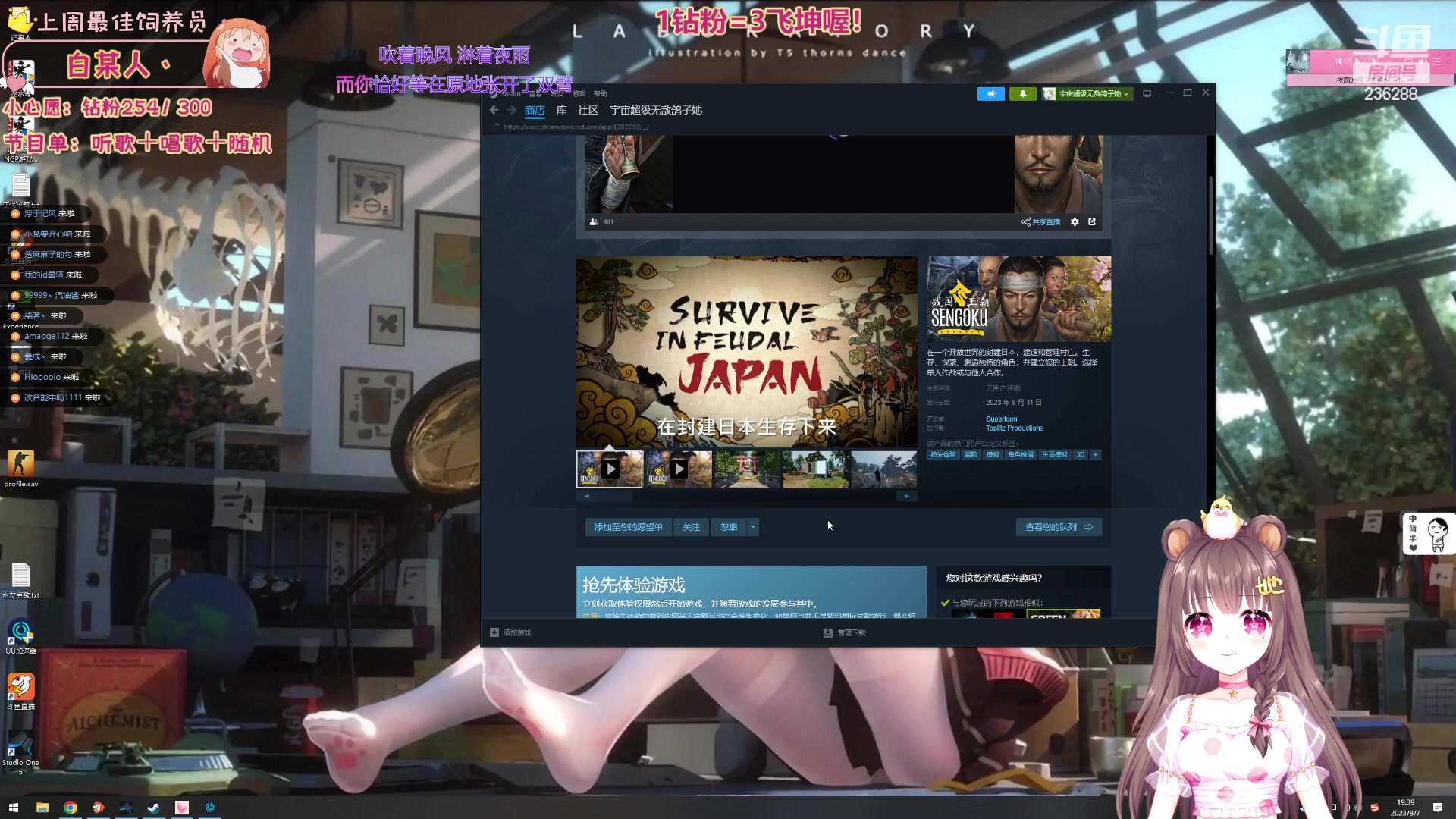Open the 游戏 (Games) menu
The height and width of the screenshot is (819, 1456).
(x=579, y=94)
